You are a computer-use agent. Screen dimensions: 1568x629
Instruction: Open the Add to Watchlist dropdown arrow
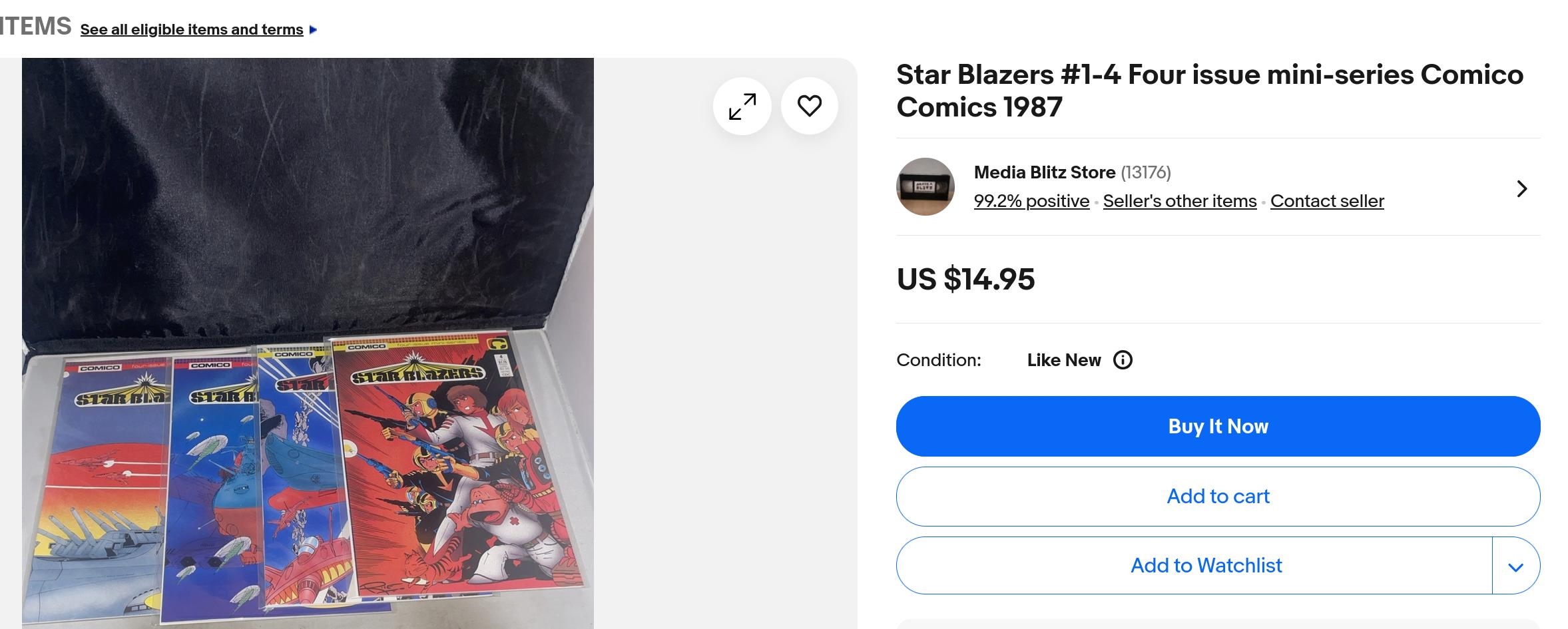tap(1515, 566)
